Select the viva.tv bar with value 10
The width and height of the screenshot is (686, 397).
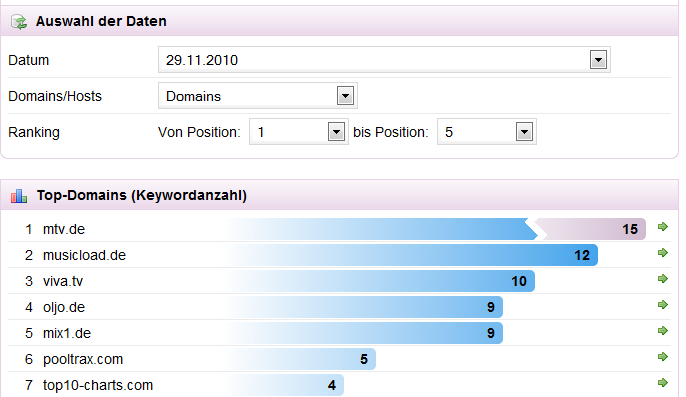[x=380, y=281]
